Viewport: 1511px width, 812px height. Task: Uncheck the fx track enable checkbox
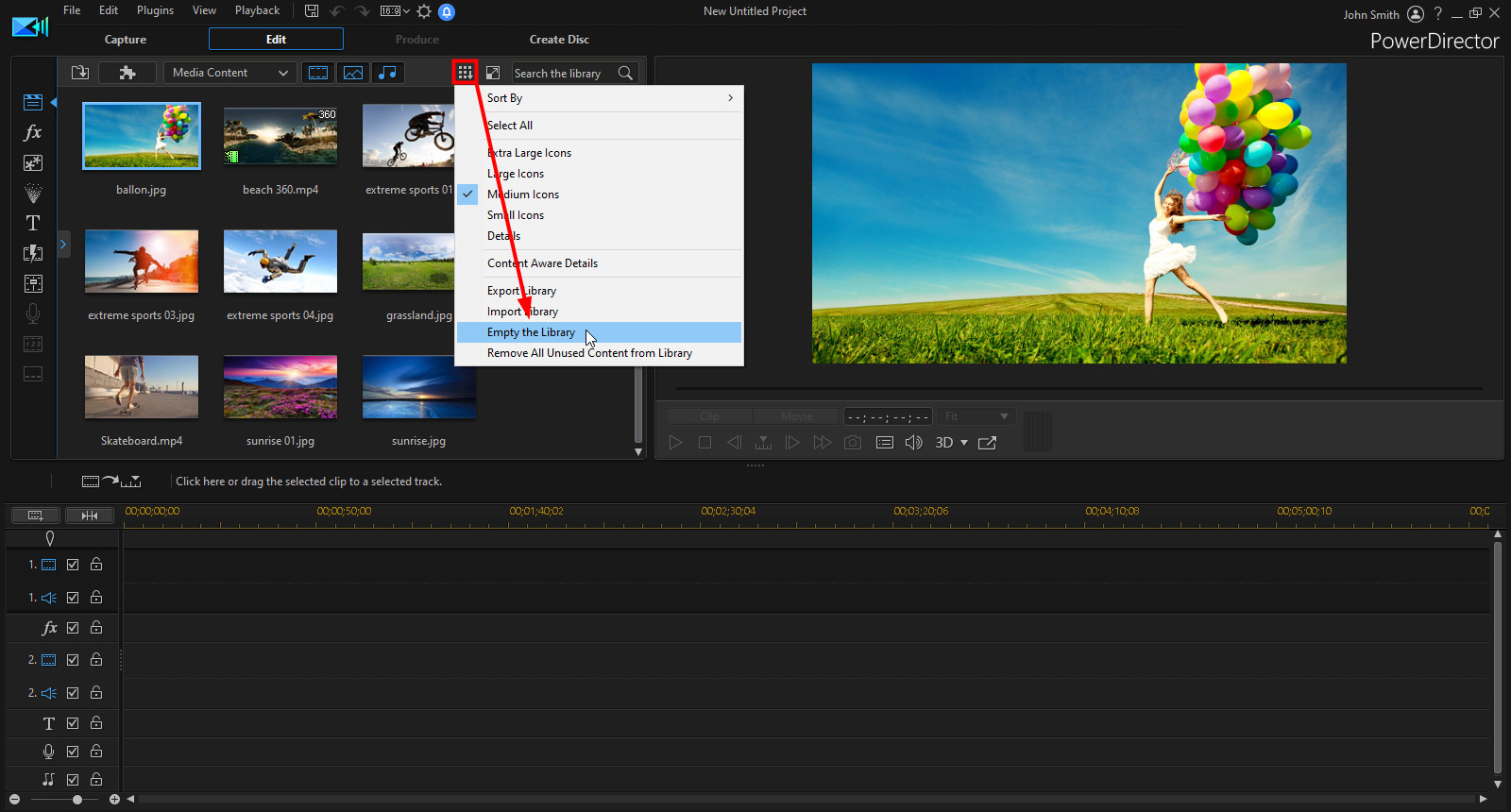pos(73,628)
